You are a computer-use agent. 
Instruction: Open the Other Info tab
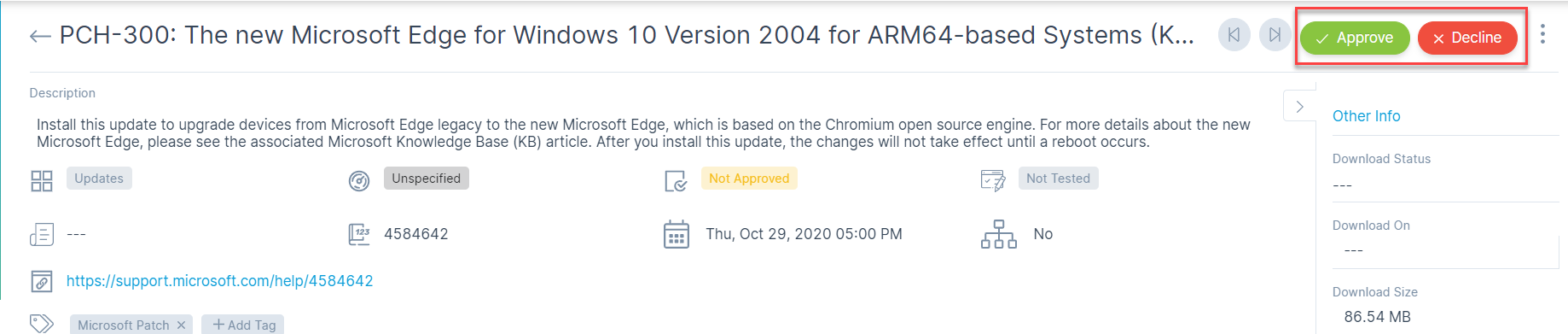[x=1366, y=116]
